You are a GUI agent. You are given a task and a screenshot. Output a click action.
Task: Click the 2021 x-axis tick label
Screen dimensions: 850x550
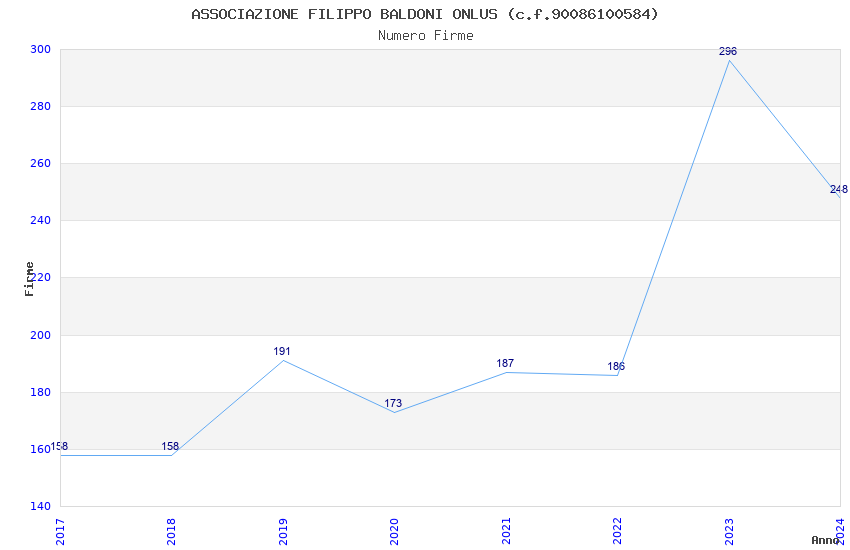tap(506, 532)
